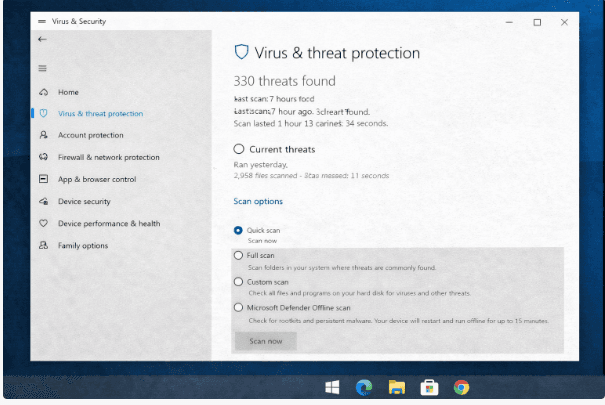Image resolution: width=605 pixels, height=405 pixels.
Task: Open the Windows Start button on taskbar
Action: (x=332, y=387)
